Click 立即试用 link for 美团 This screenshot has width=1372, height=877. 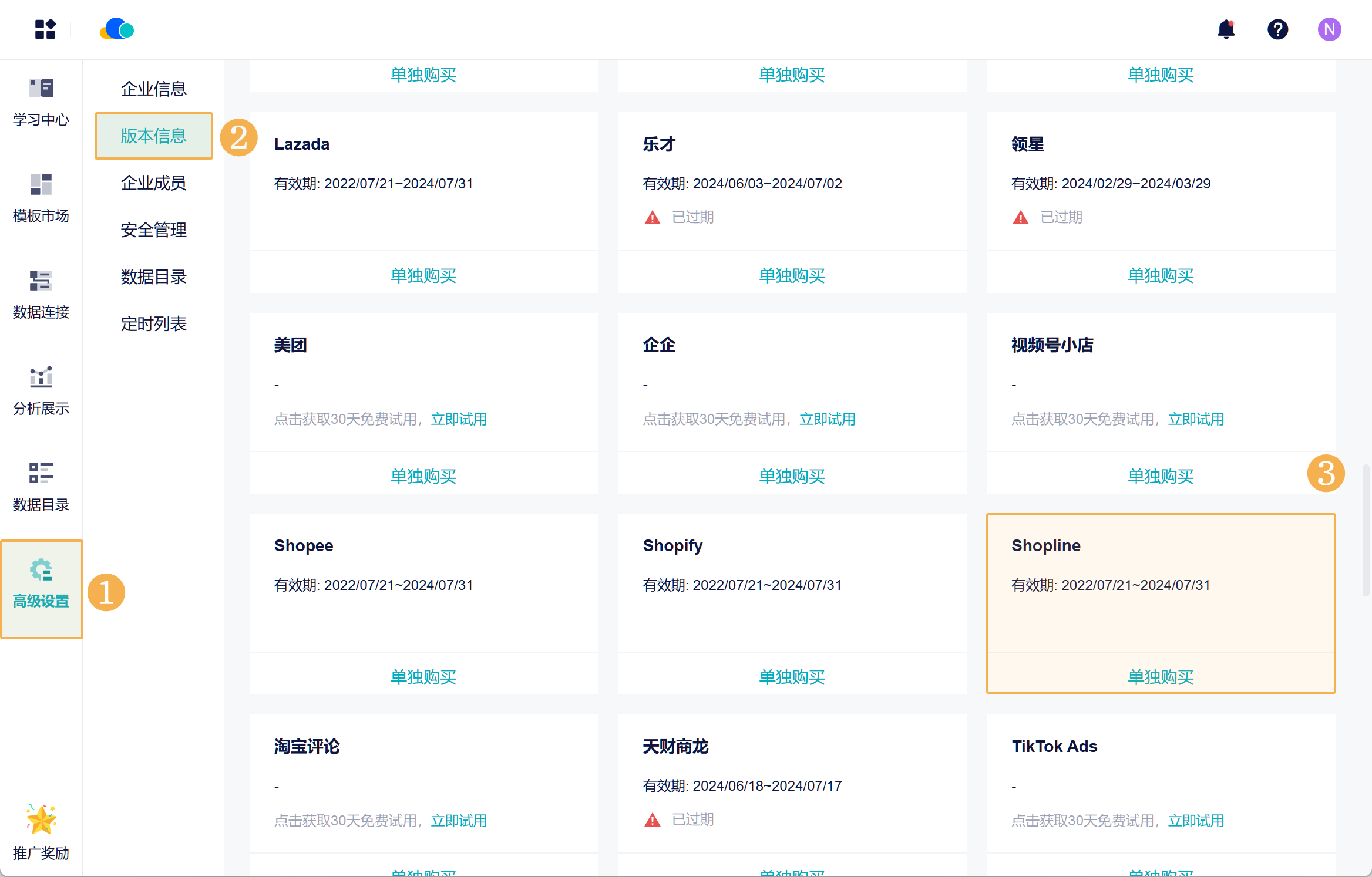tap(459, 419)
